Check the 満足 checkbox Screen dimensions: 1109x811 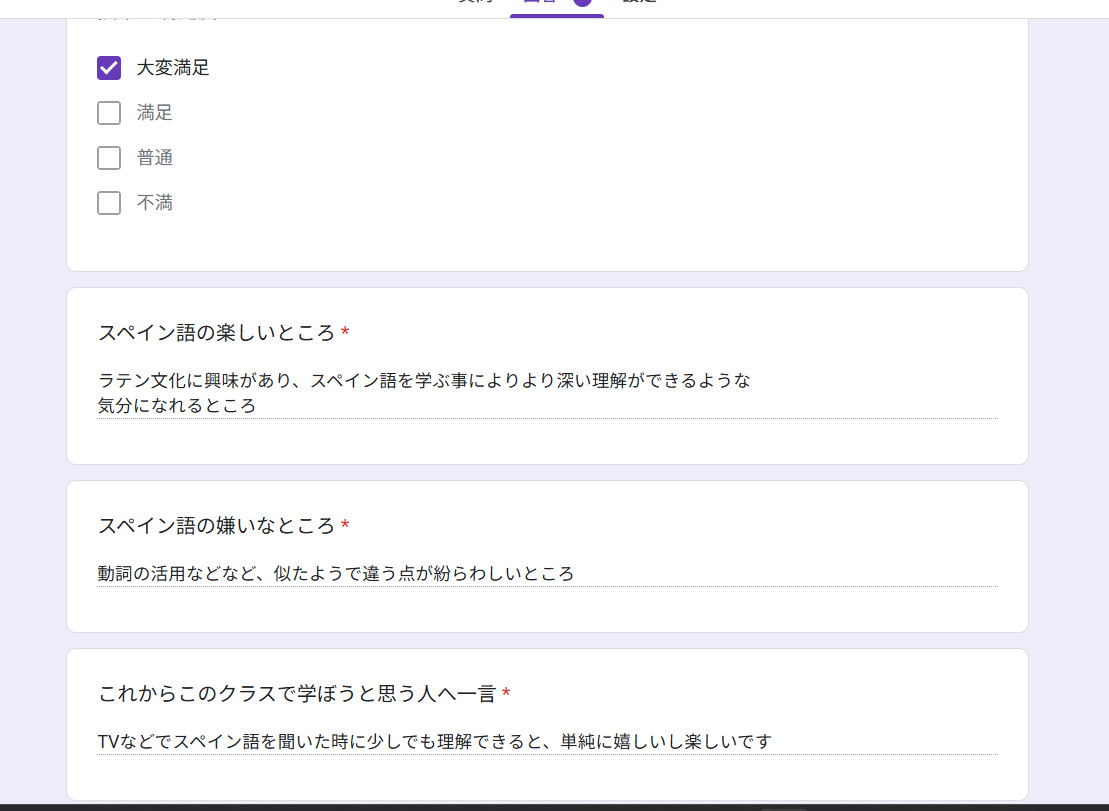(x=109, y=113)
